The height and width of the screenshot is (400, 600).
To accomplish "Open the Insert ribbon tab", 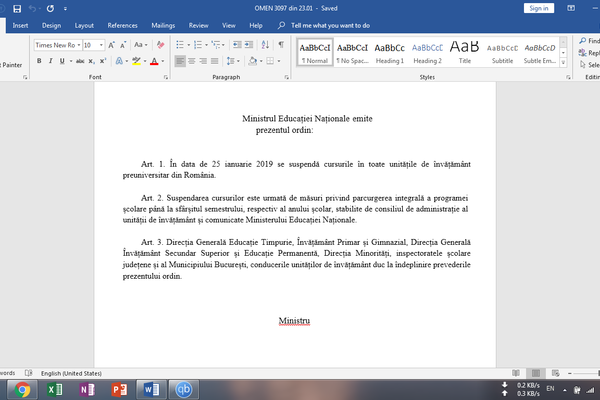I will (x=20, y=26).
